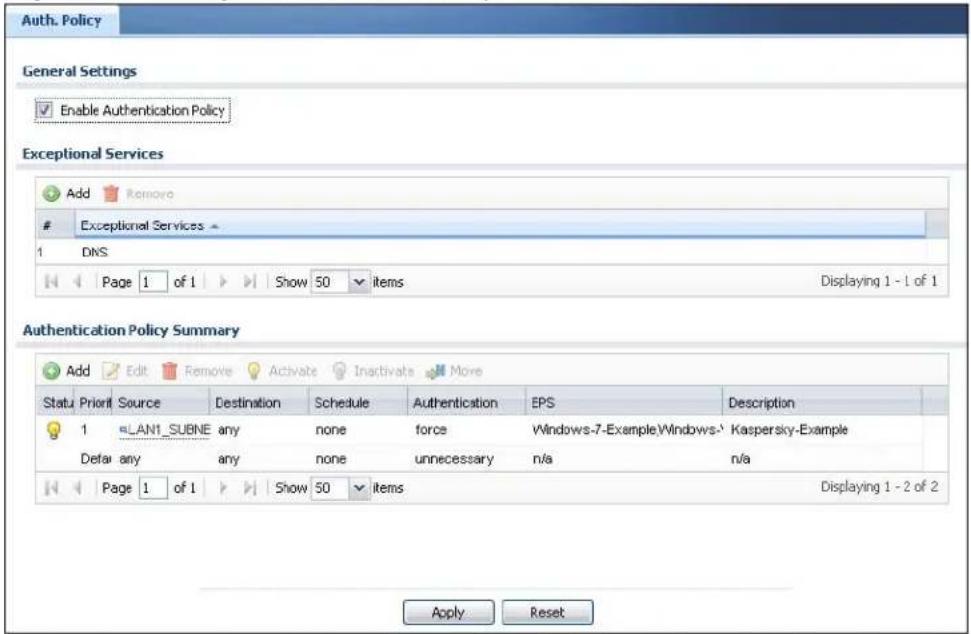Remove the selected exceptional service
The image size is (971, 634).
pos(138,194)
